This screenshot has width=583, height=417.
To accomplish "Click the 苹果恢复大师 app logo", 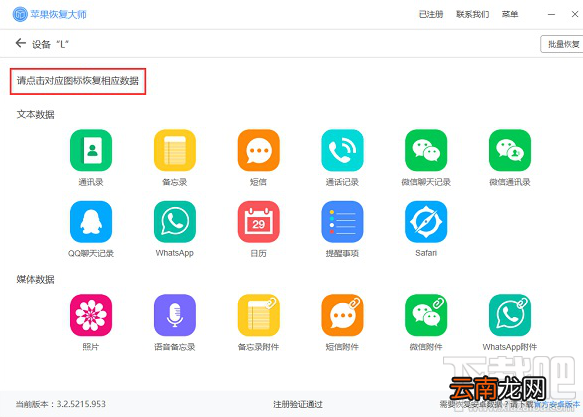I will (x=20, y=14).
